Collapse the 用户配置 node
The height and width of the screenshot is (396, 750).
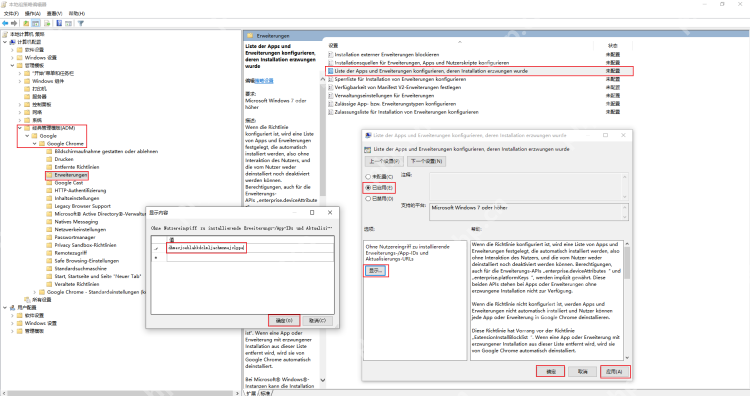click(5, 308)
